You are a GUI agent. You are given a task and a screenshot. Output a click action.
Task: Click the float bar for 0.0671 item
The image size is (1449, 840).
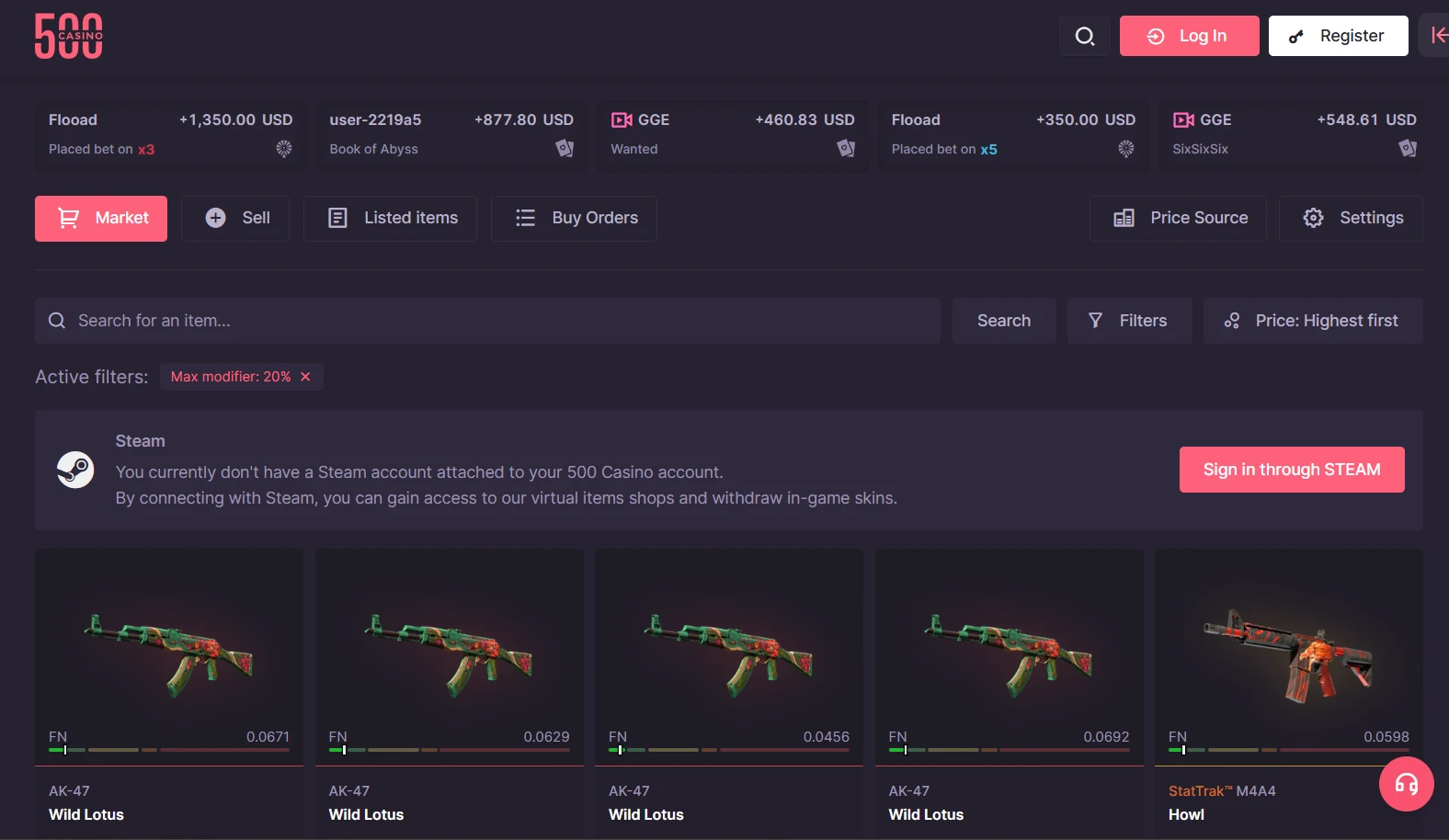click(169, 750)
